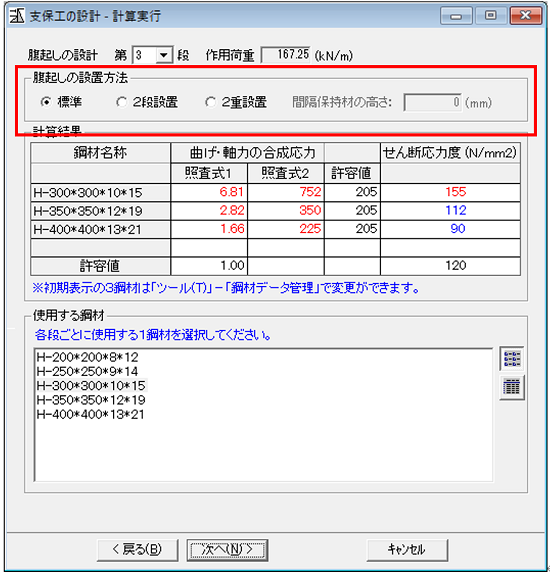The width and height of the screenshot is (550, 575).
Task: Click the steel table grid icon
Action: pyautogui.click(x=512, y=387)
